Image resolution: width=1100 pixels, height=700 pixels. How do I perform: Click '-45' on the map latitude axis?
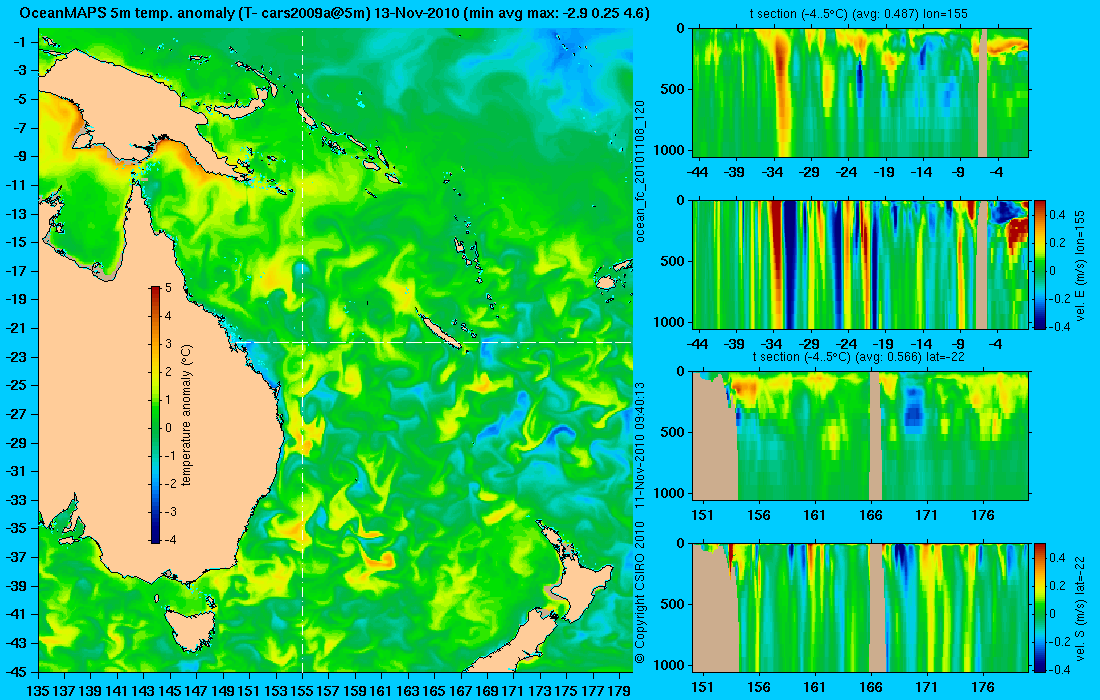(16, 671)
